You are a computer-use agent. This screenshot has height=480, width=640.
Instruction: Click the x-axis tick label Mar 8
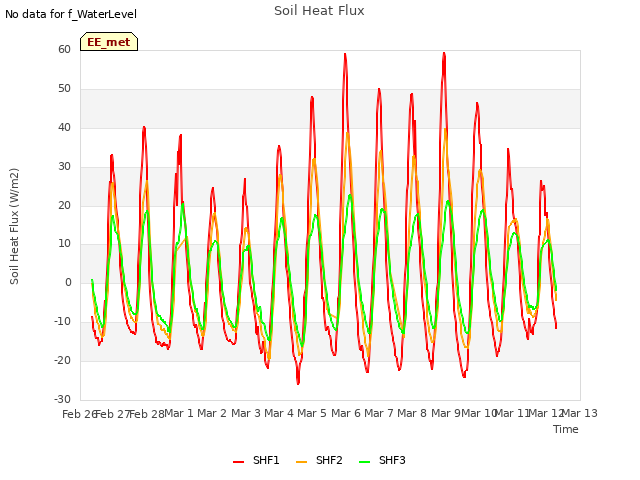coord(412,413)
